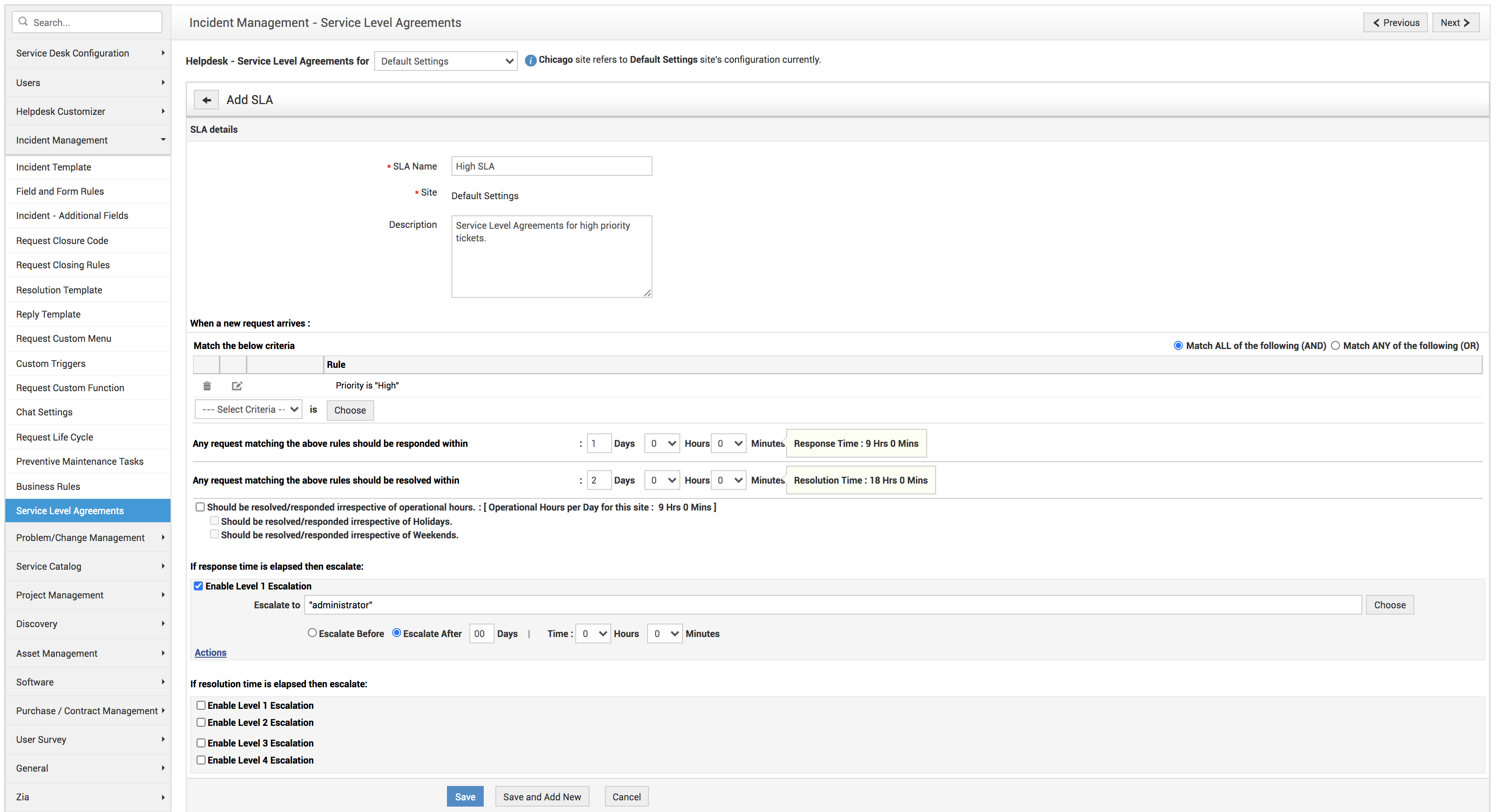Screen dimensions: 1497x812
Task: Edit the Priority is High rule
Action: click(236, 386)
